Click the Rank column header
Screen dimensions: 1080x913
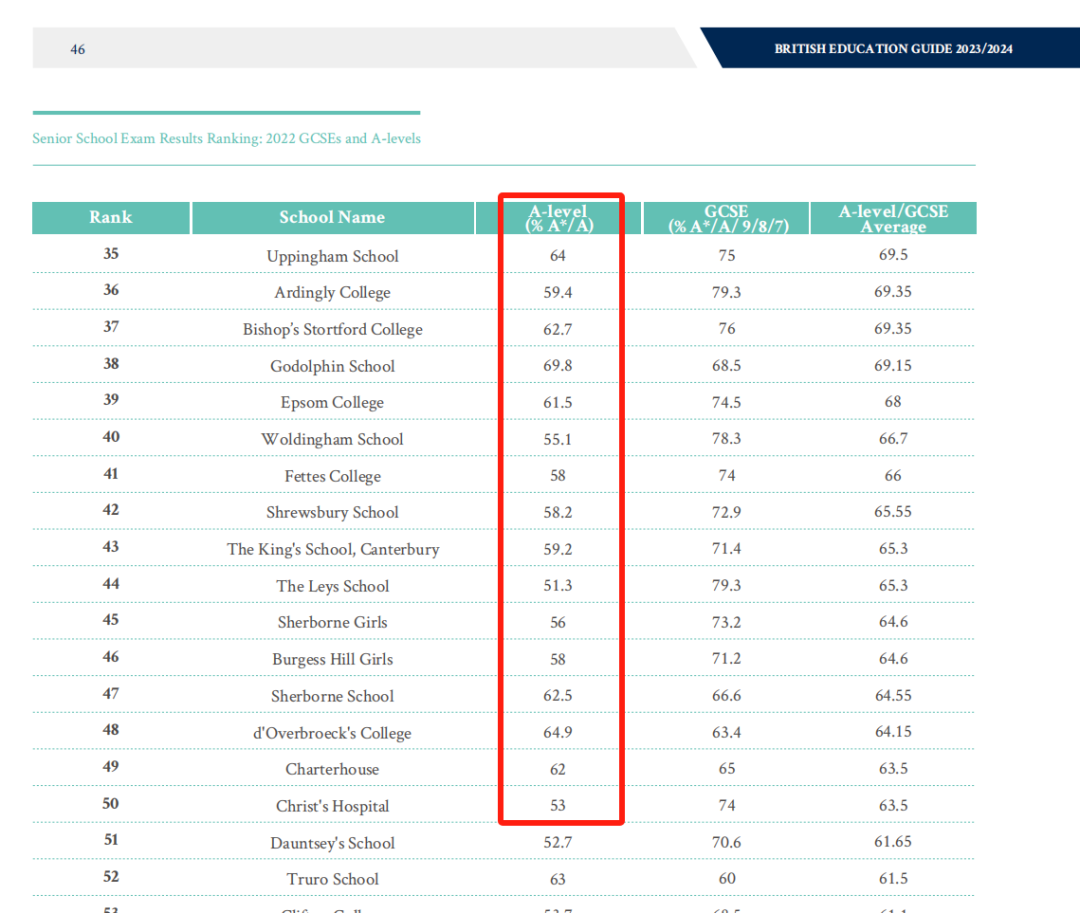pos(111,218)
